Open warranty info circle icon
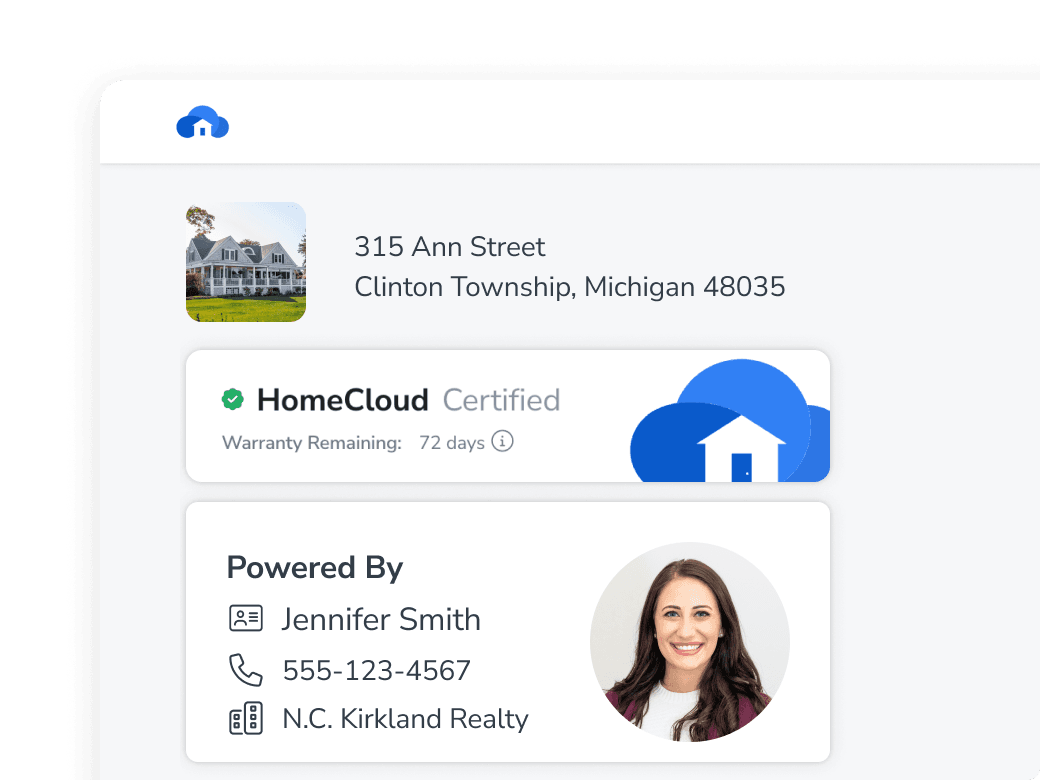This screenshot has height=780, width=1040. pyautogui.click(x=502, y=441)
